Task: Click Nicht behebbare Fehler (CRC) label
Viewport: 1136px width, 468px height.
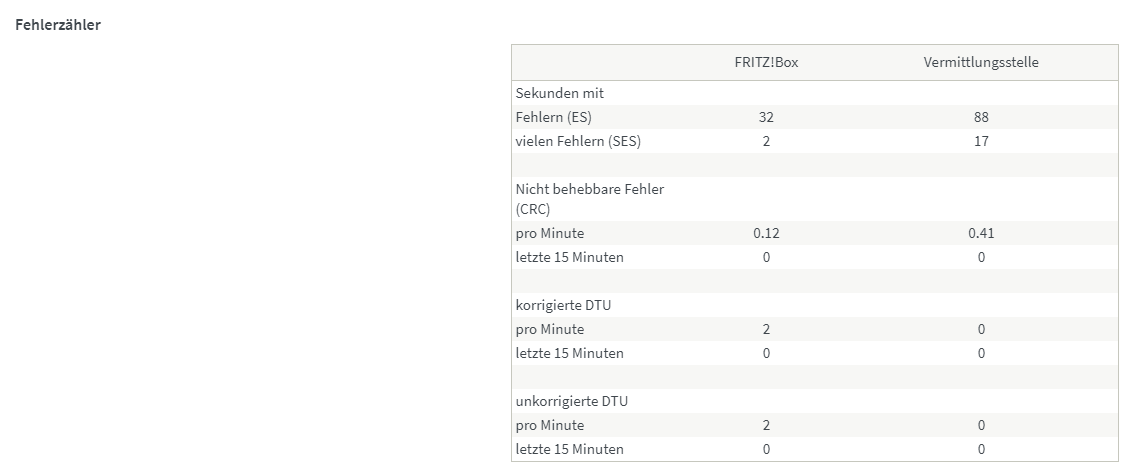Action: point(590,199)
